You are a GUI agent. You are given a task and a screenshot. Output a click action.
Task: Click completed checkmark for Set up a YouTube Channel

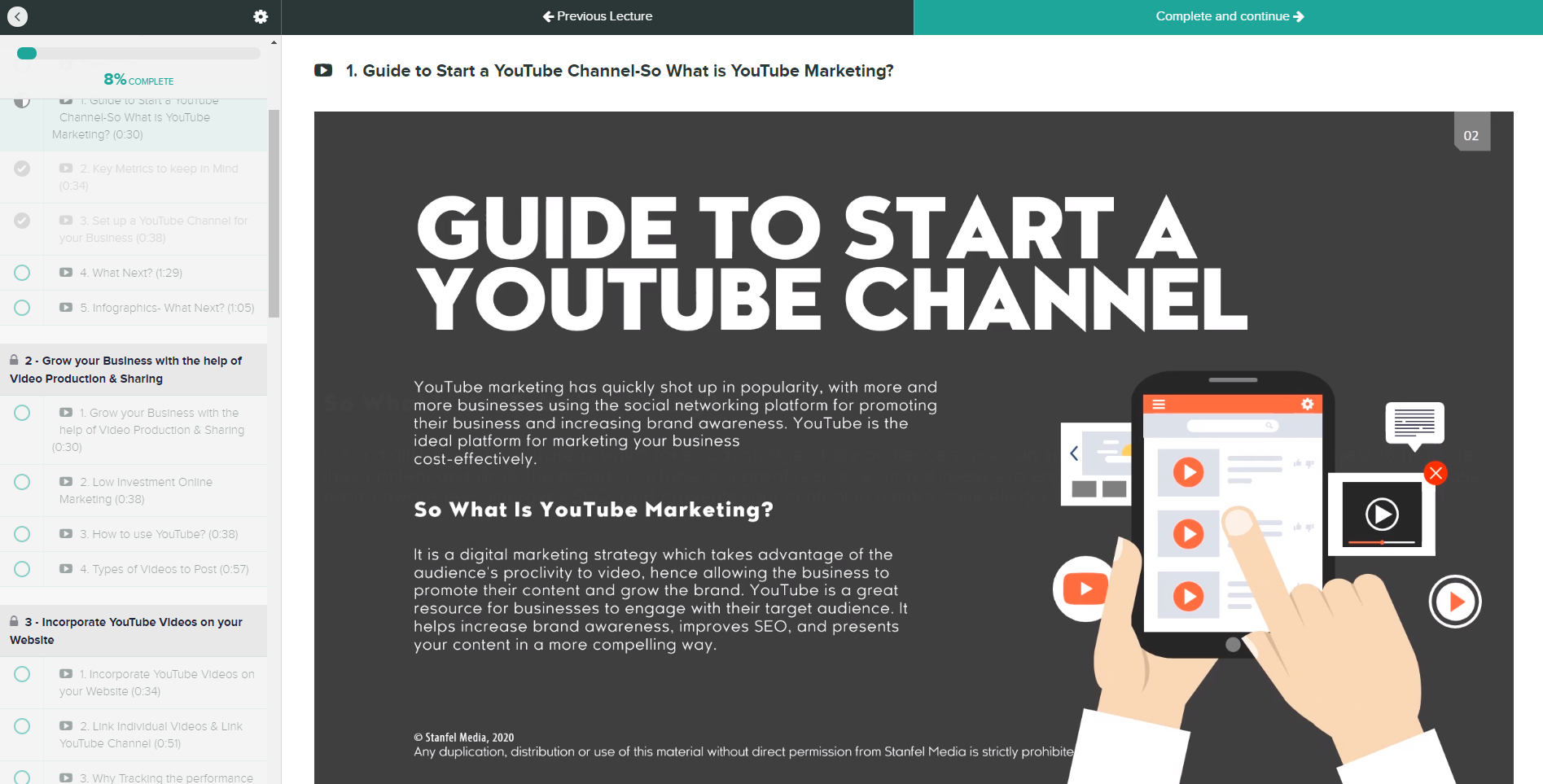pyautogui.click(x=22, y=221)
